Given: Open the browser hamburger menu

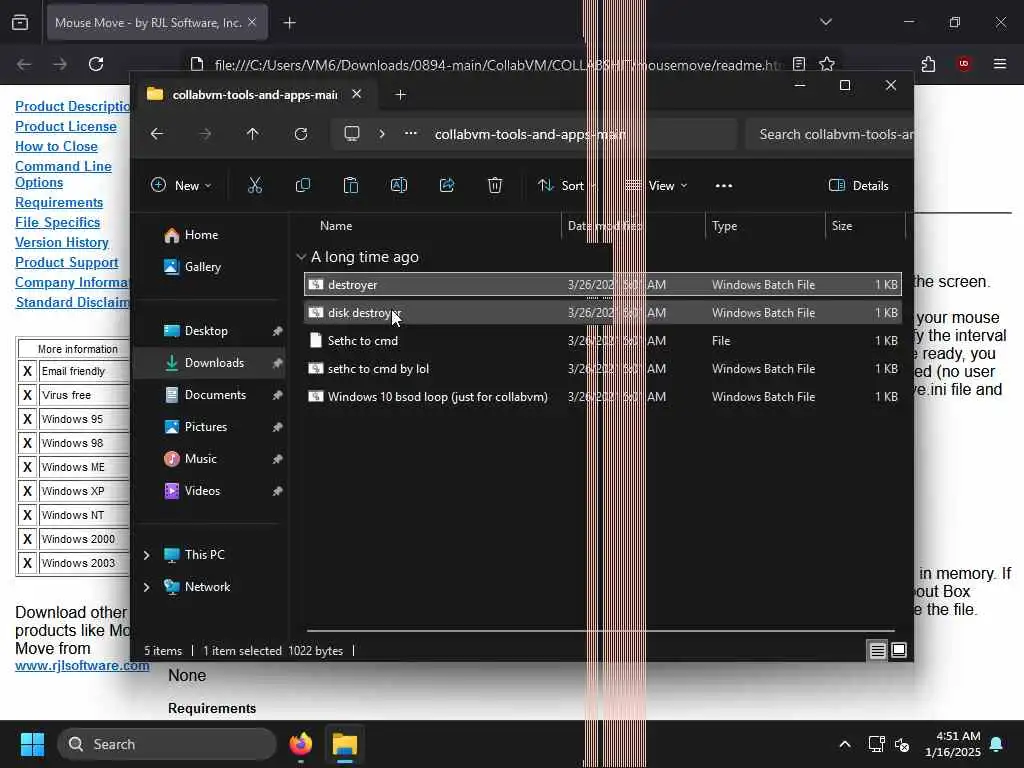Looking at the screenshot, I should coord(1000,64).
